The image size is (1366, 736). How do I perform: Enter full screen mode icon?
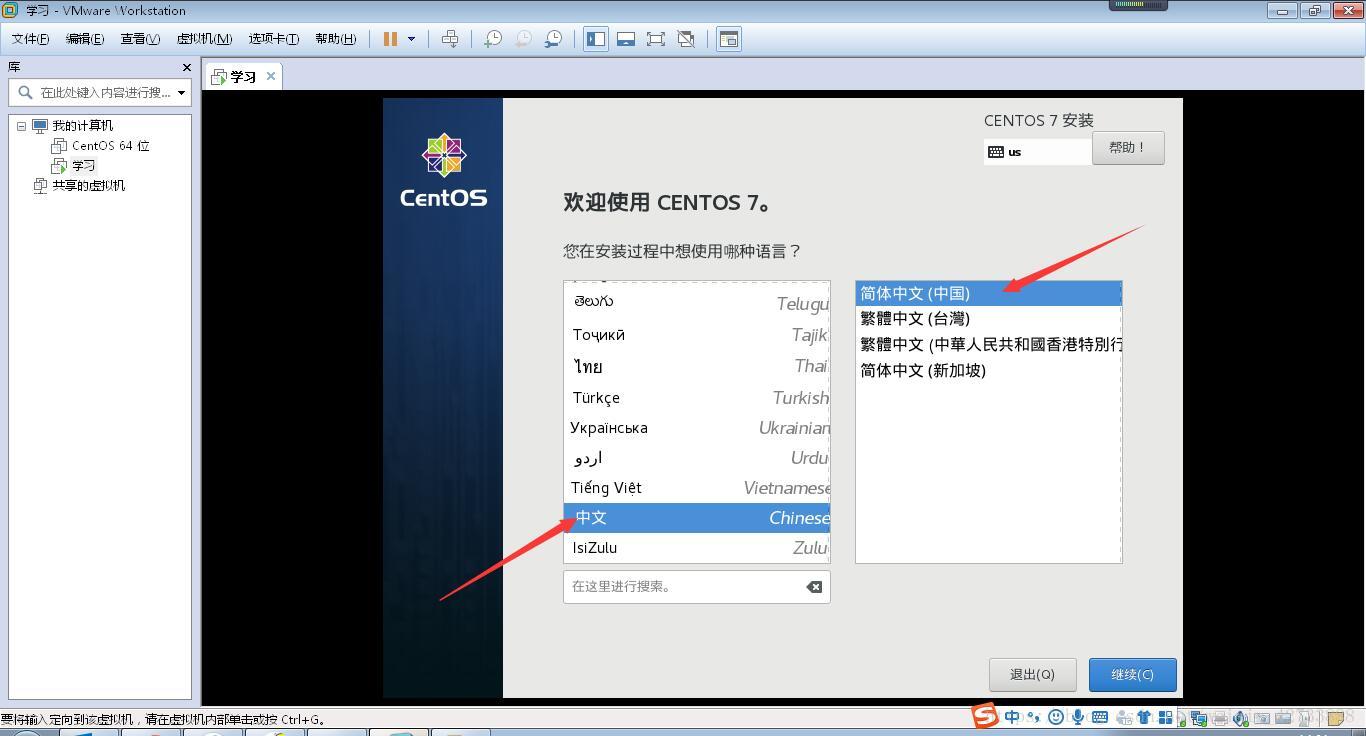pyautogui.click(x=656, y=39)
